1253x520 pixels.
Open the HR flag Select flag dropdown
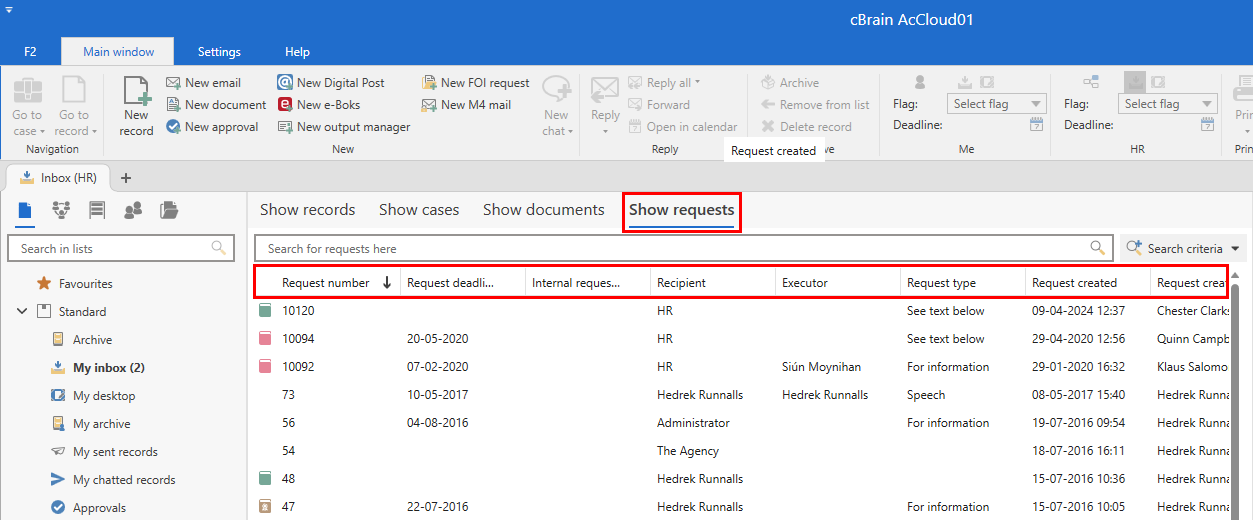click(1167, 104)
